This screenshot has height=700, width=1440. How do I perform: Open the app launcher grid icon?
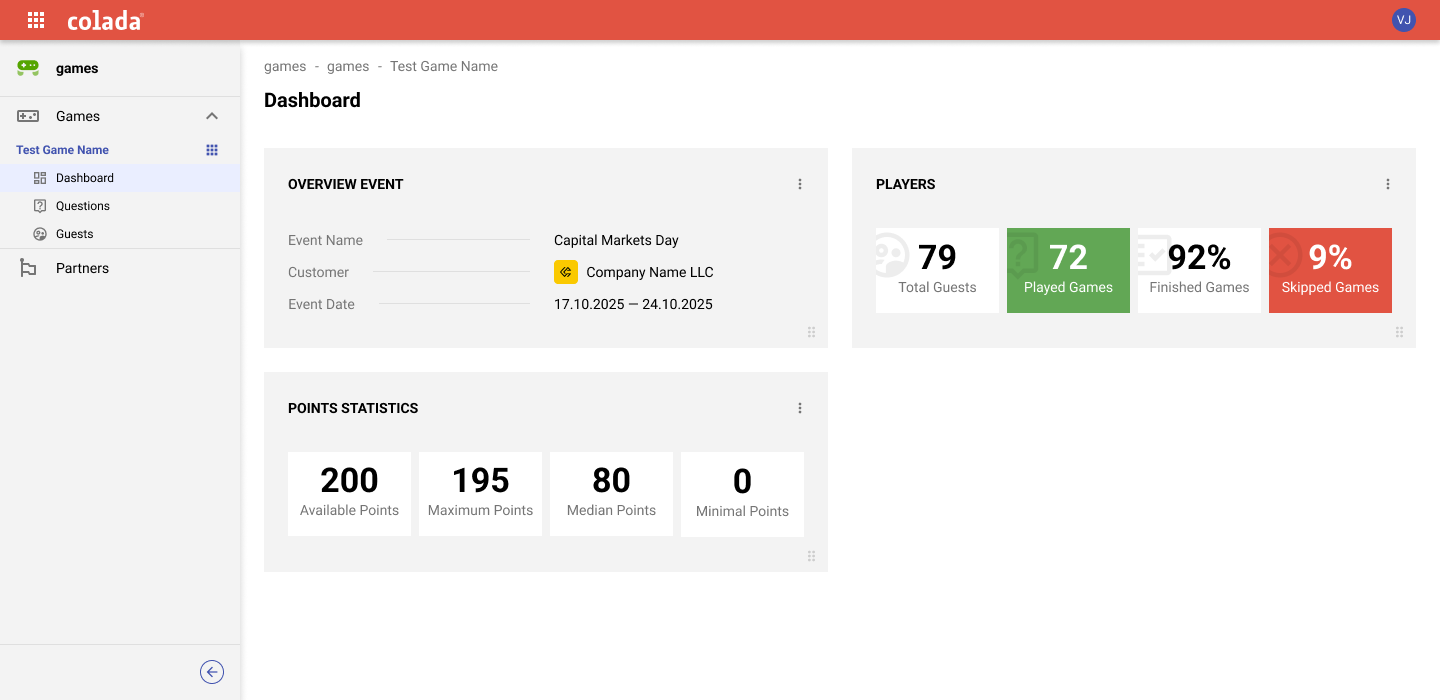[36, 20]
